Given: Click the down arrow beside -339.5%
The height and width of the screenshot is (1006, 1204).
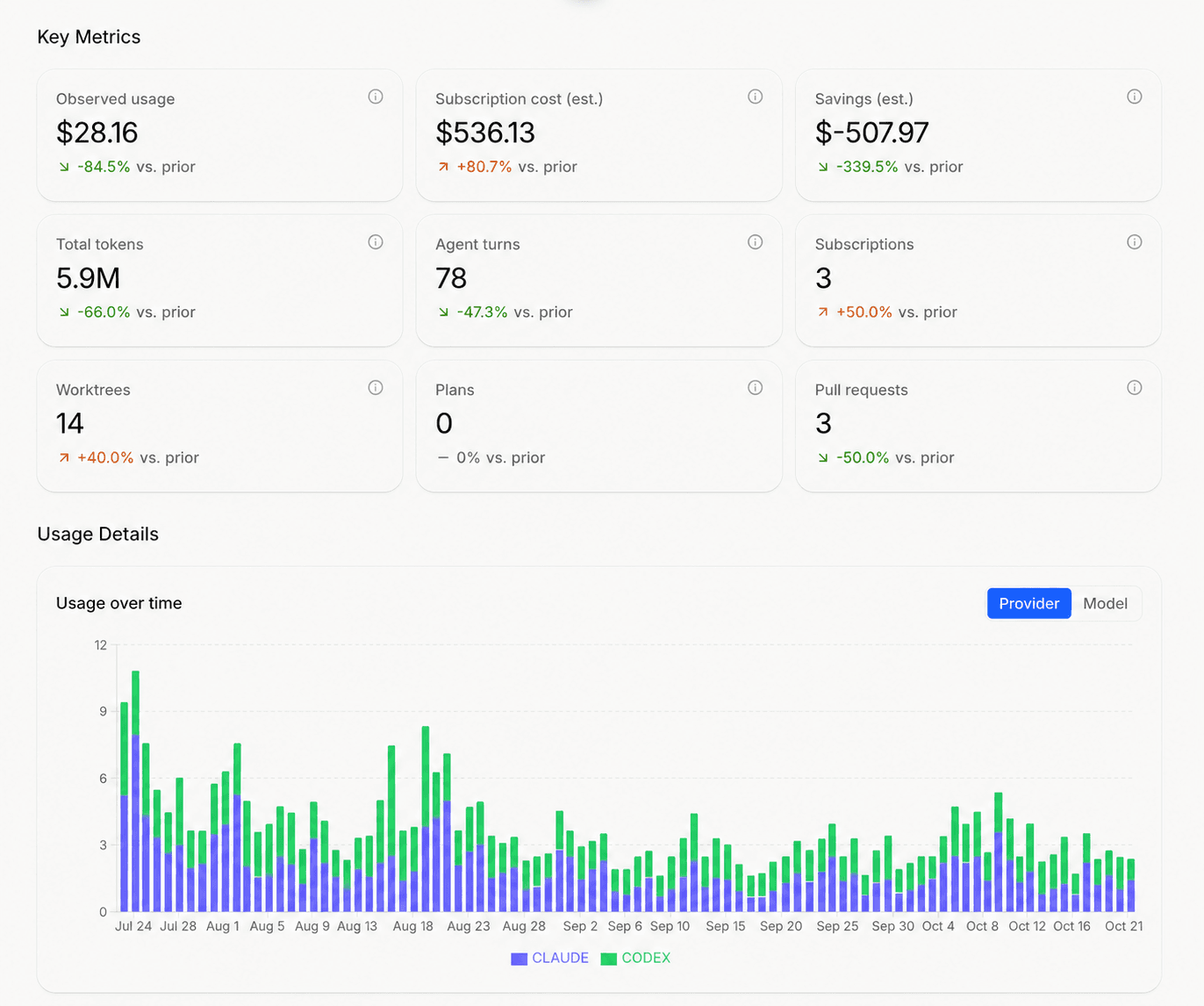Looking at the screenshot, I should (822, 167).
